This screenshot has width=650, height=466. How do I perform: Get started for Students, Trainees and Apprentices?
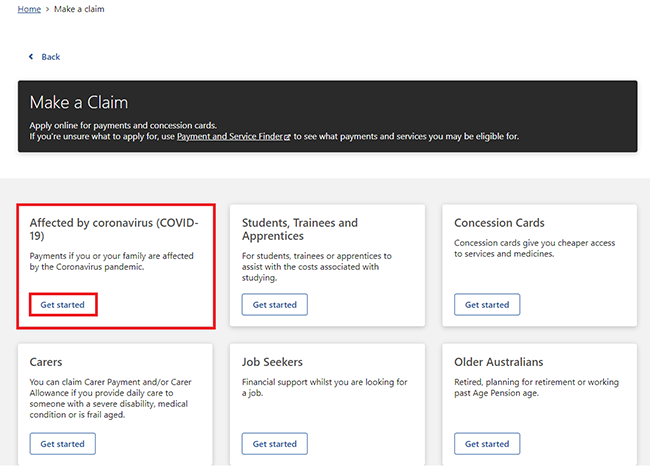click(275, 305)
